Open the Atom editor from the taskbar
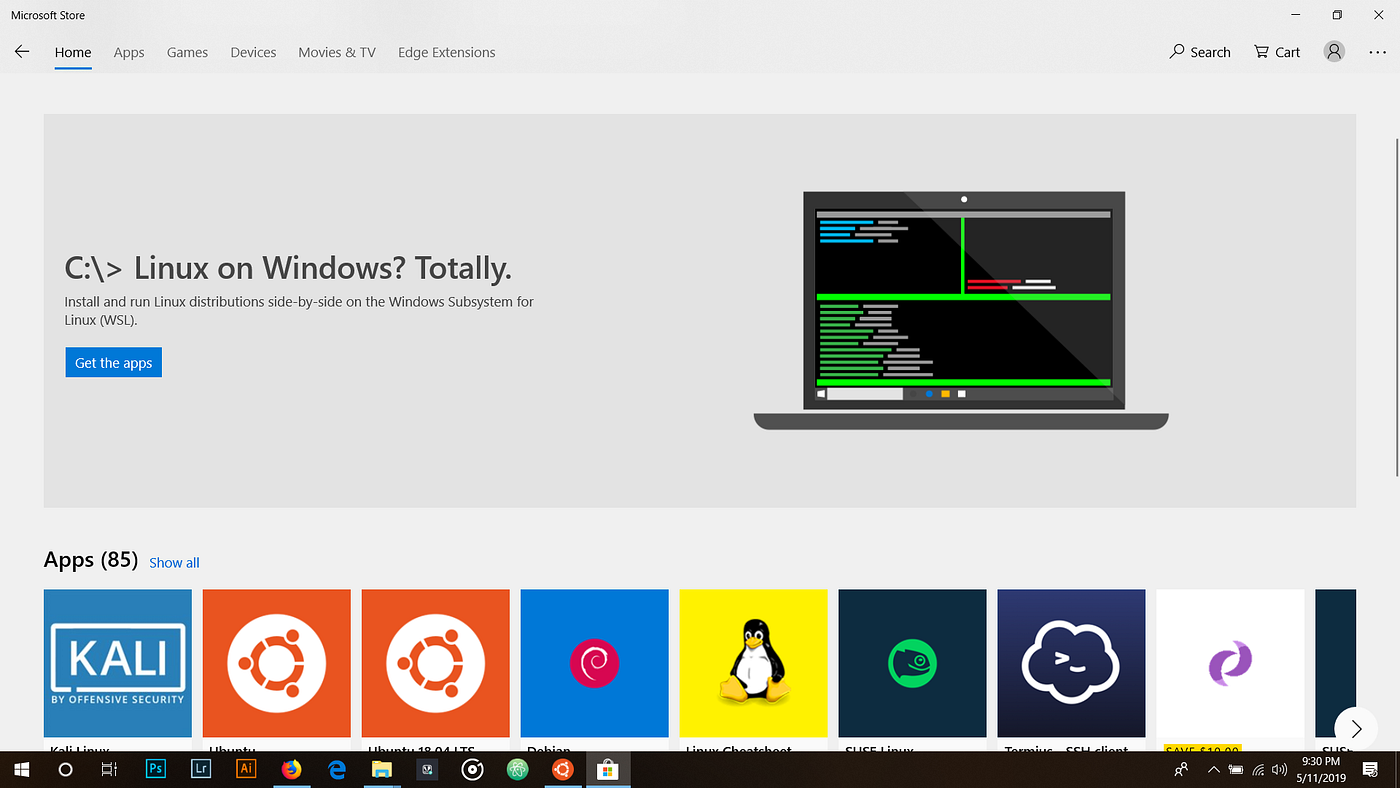1400x788 pixels. click(x=517, y=769)
